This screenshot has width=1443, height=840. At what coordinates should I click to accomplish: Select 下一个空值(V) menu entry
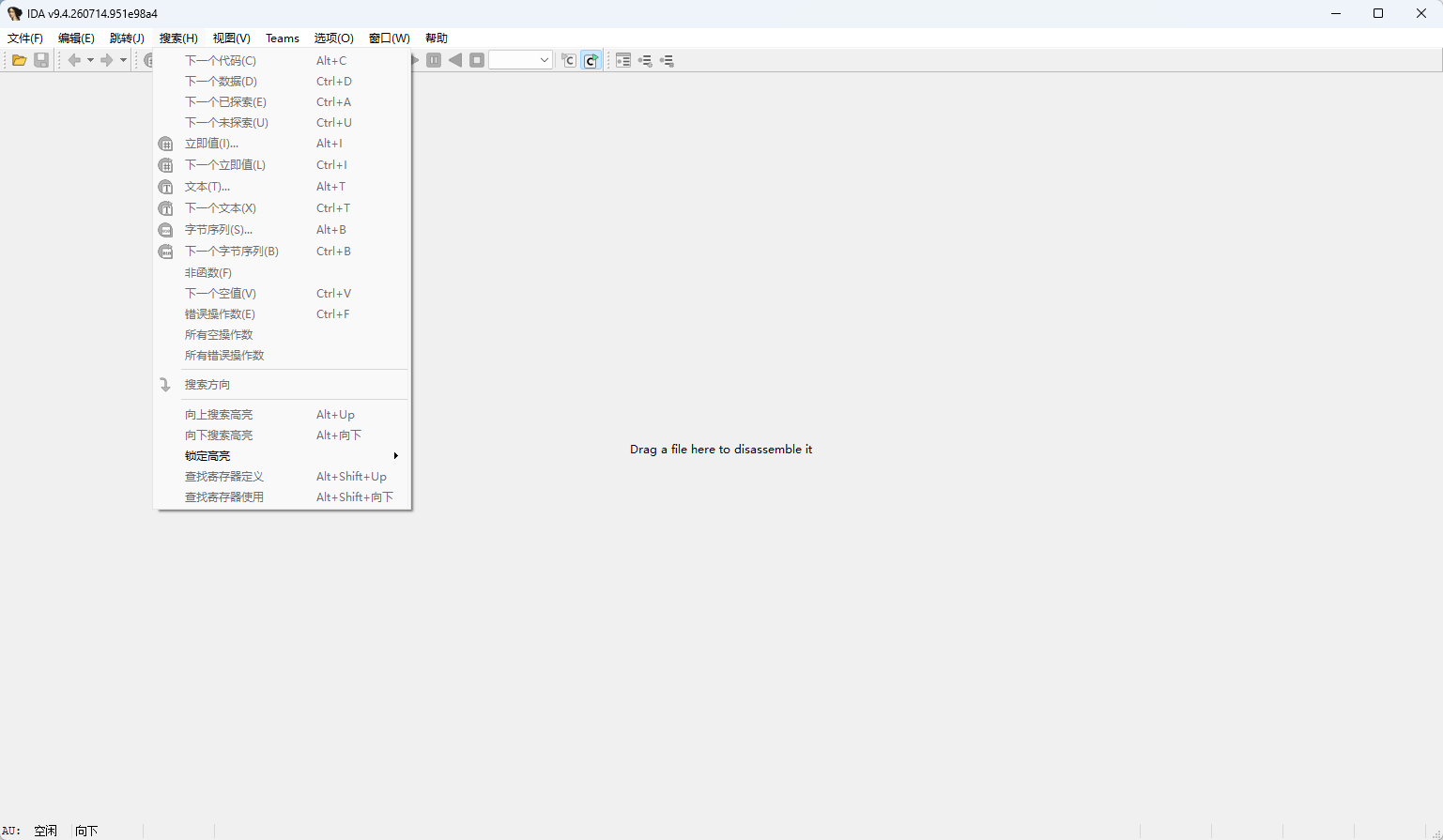(283, 294)
